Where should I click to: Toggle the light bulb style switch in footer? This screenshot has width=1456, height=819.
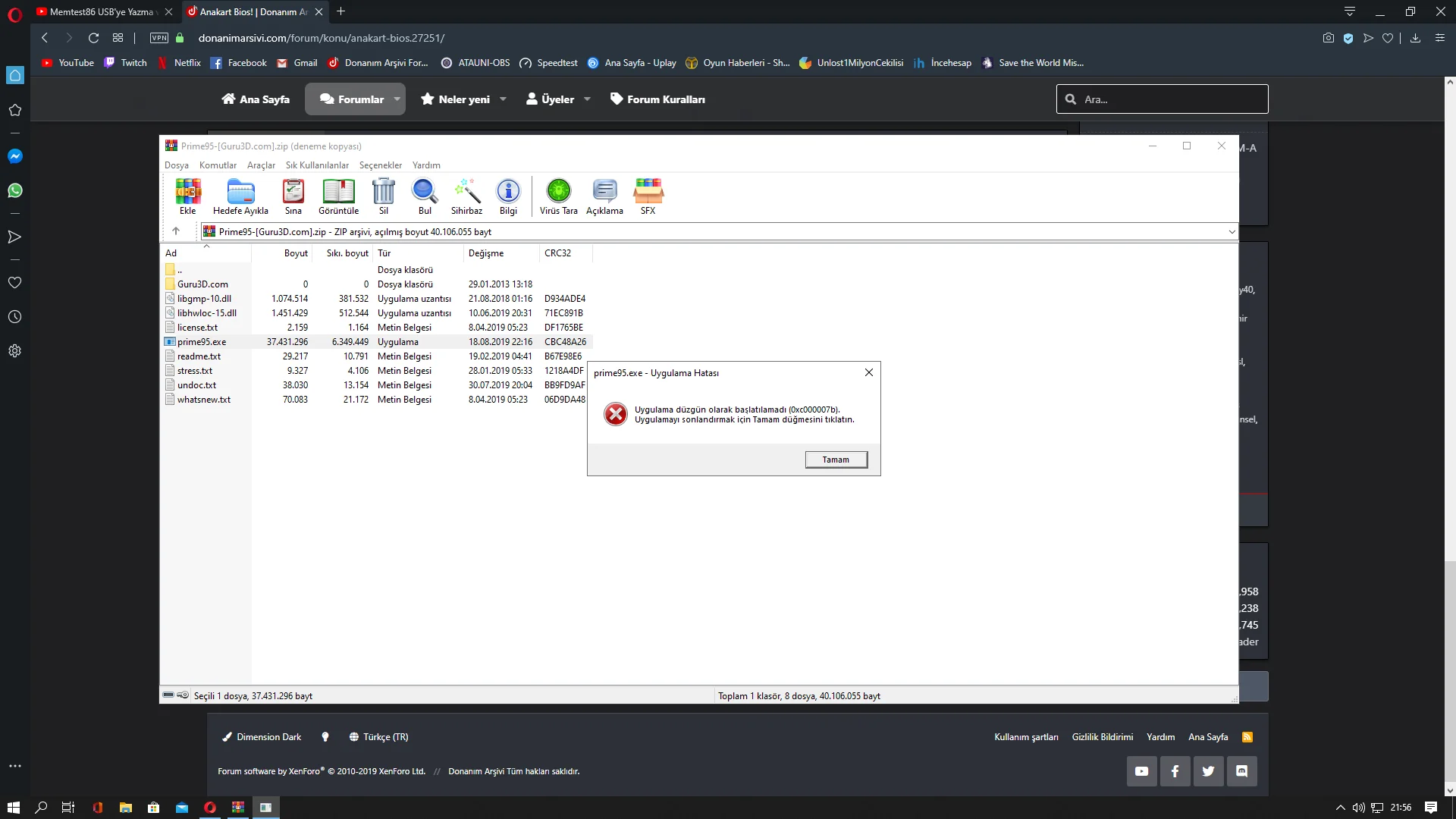click(325, 737)
